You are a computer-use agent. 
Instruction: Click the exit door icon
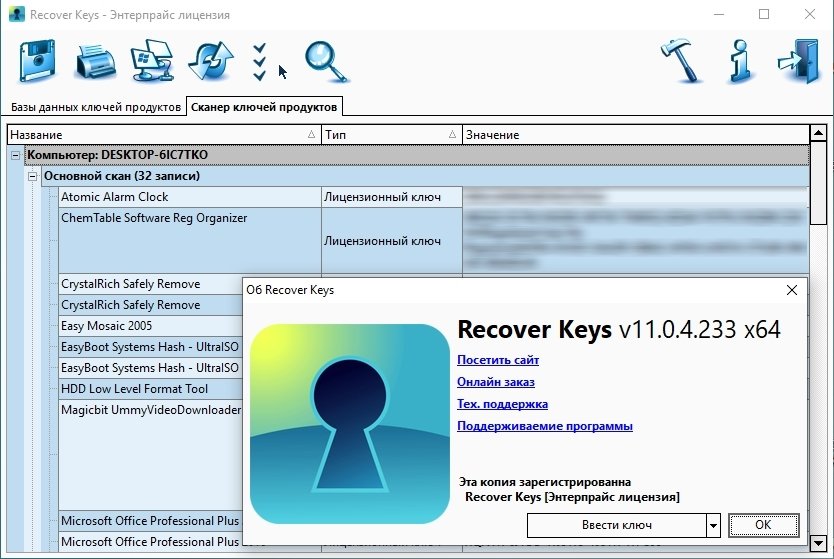point(798,61)
